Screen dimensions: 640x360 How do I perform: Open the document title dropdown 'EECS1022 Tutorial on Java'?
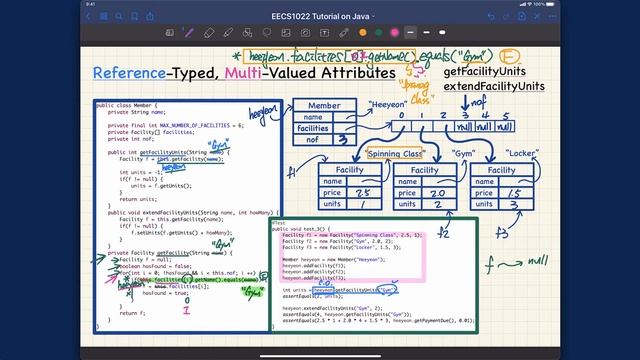tap(322, 16)
